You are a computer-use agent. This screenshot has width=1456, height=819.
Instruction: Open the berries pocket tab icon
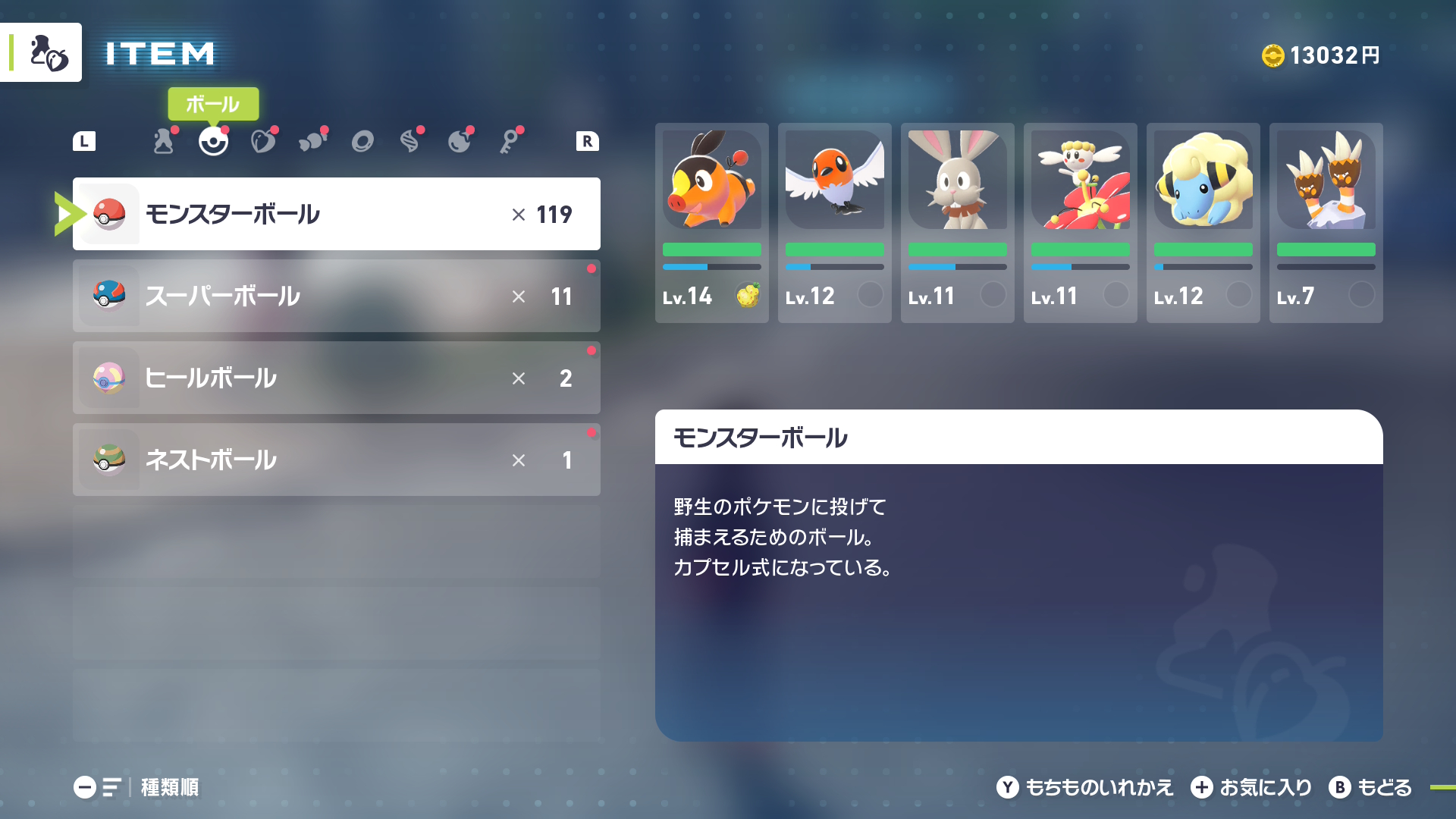pos(262,142)
